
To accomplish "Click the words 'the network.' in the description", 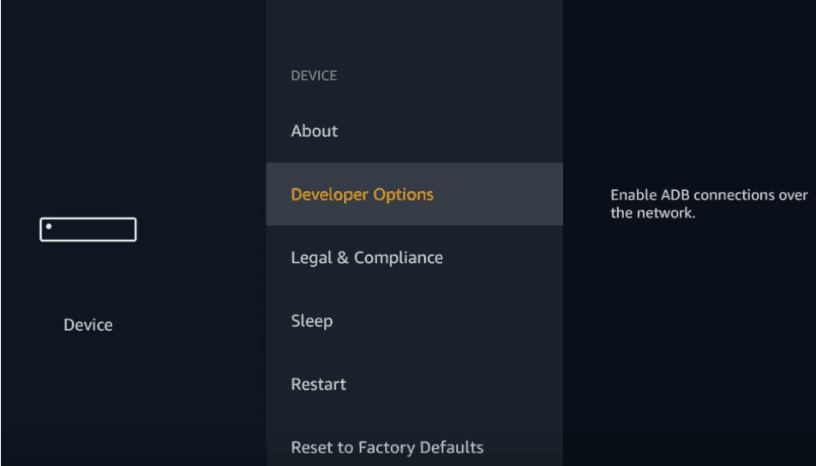I will click(653, 212).
